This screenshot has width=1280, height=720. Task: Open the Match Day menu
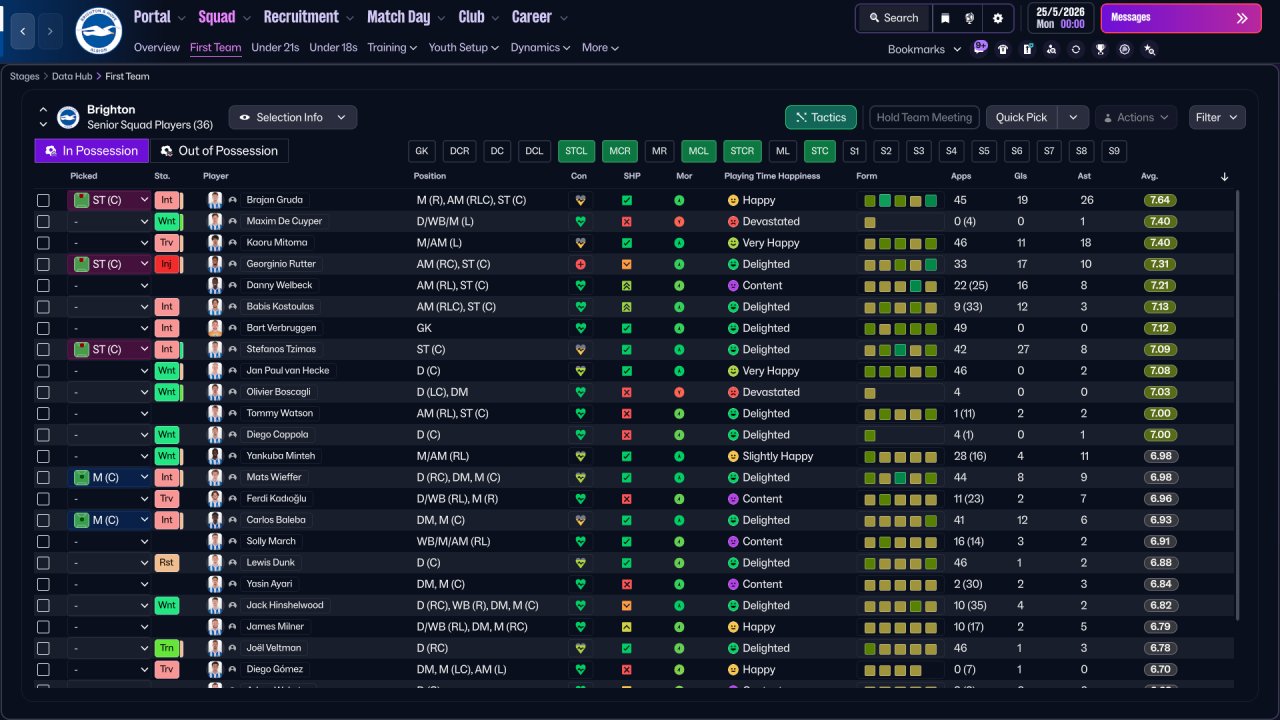[x=406, y=17]
